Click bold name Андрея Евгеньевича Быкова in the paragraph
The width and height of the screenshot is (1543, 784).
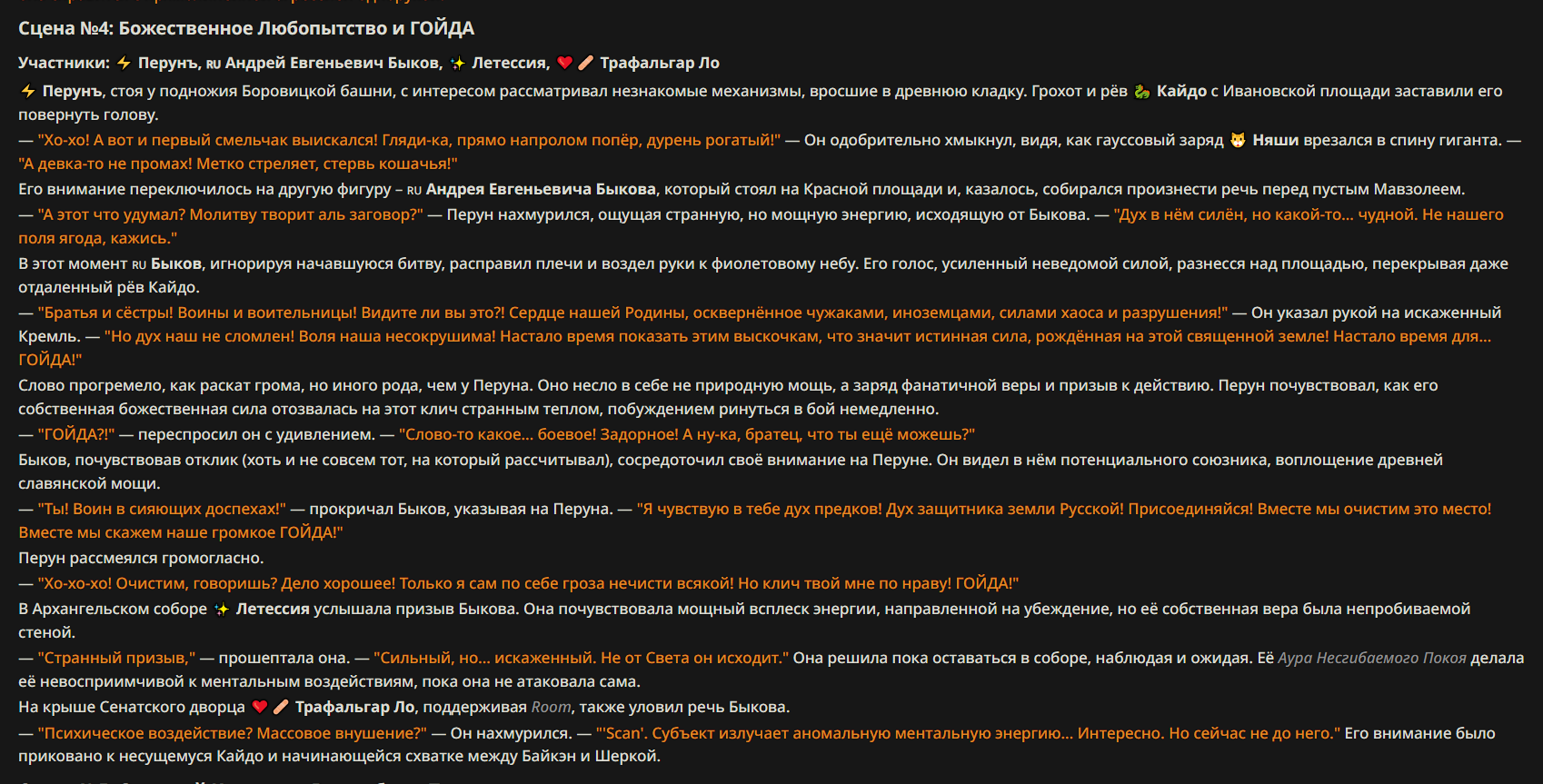(x=541, y=189)
